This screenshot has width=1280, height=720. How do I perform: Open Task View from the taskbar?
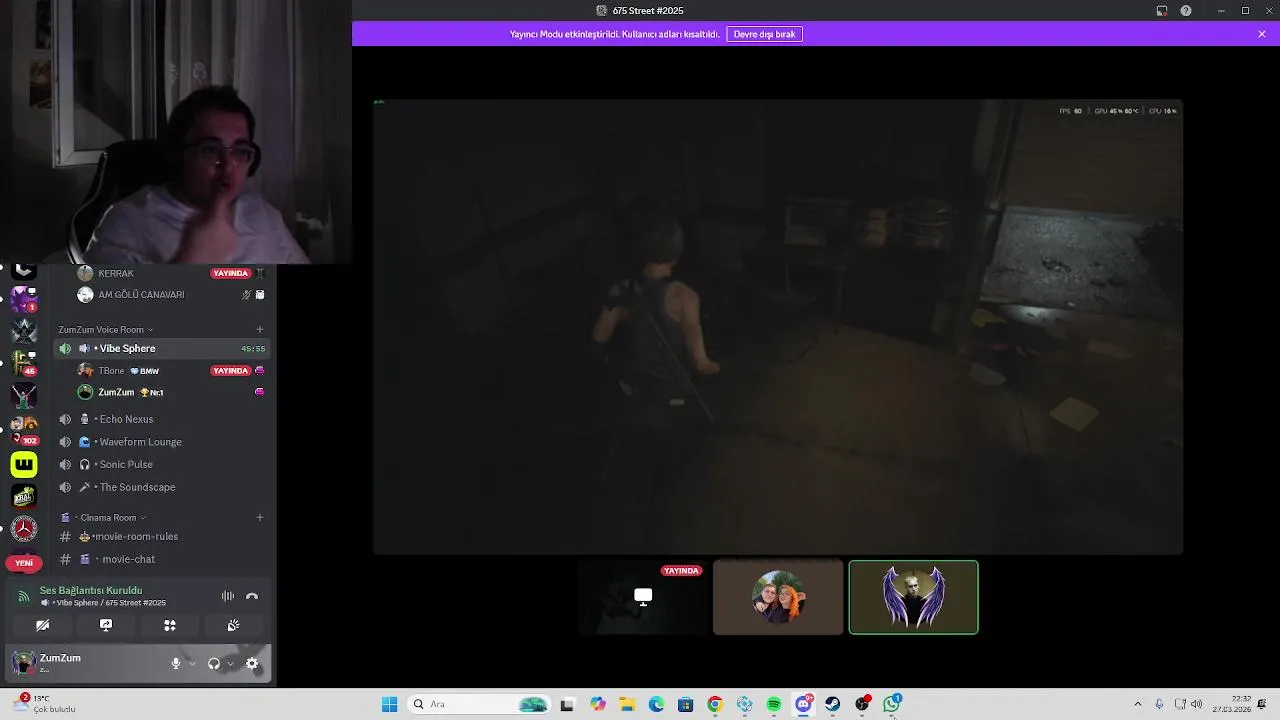567,704
